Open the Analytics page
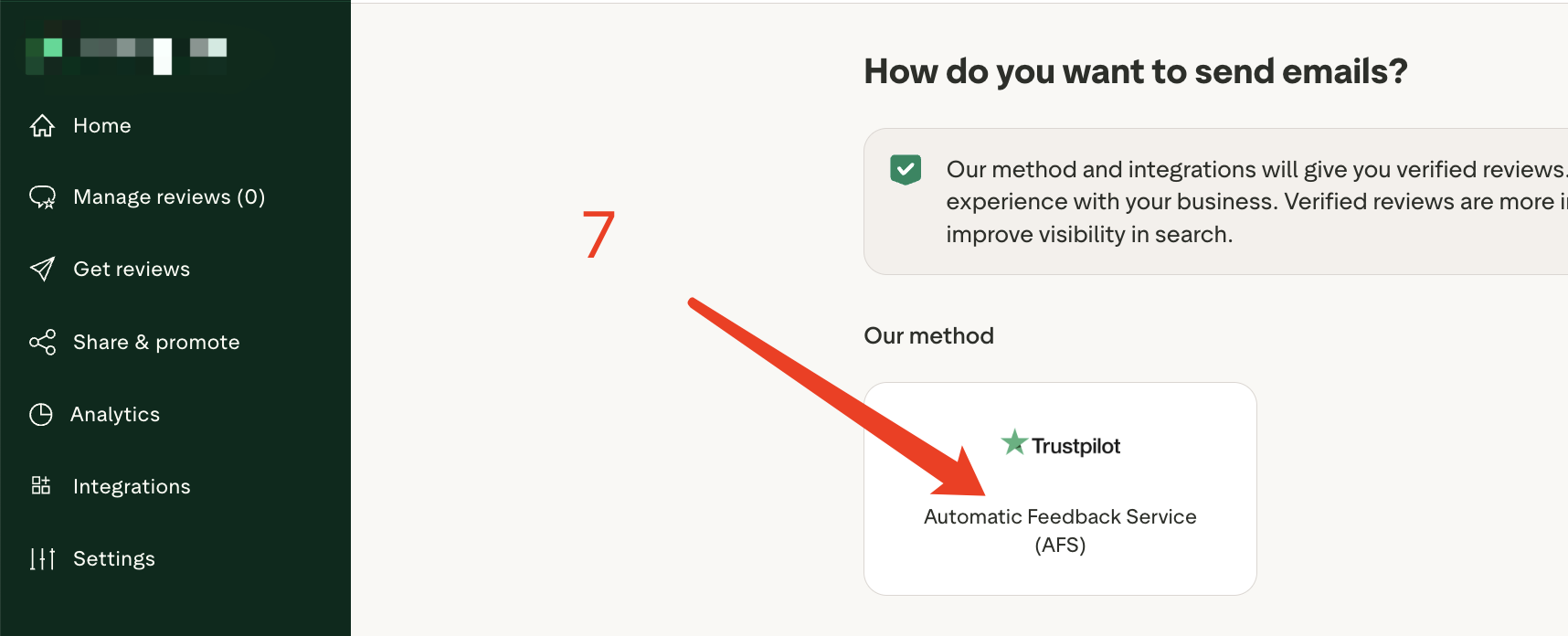1568x636 pixels. [115, 415]
